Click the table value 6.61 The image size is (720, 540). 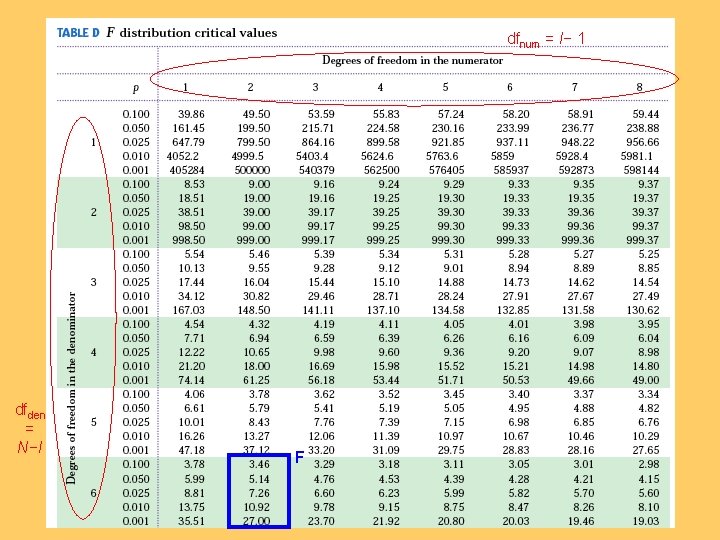tap(194, 408)
